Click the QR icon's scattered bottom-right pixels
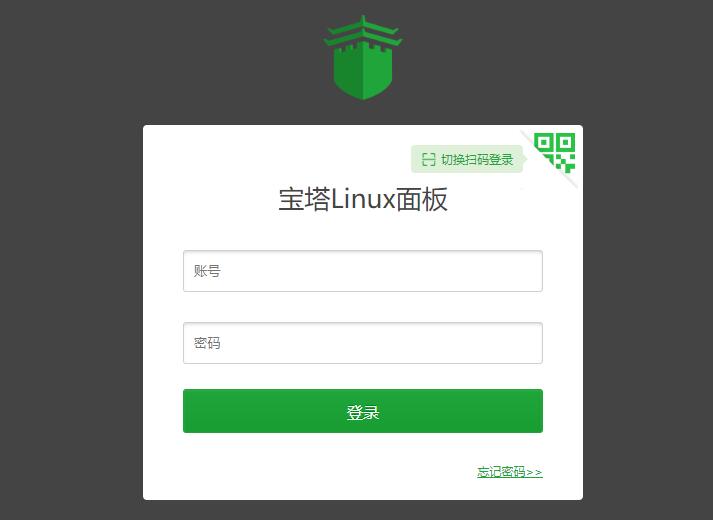713x520 pixels. (x=566, y=164)
